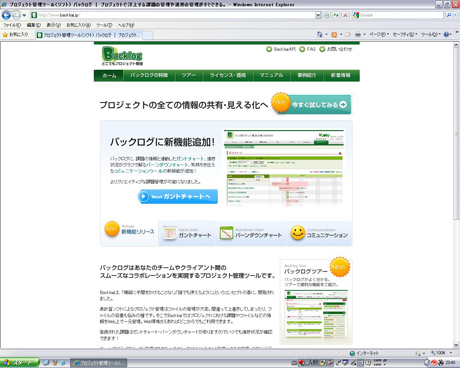Expand the print options dropdown arrow

point(364,34)
